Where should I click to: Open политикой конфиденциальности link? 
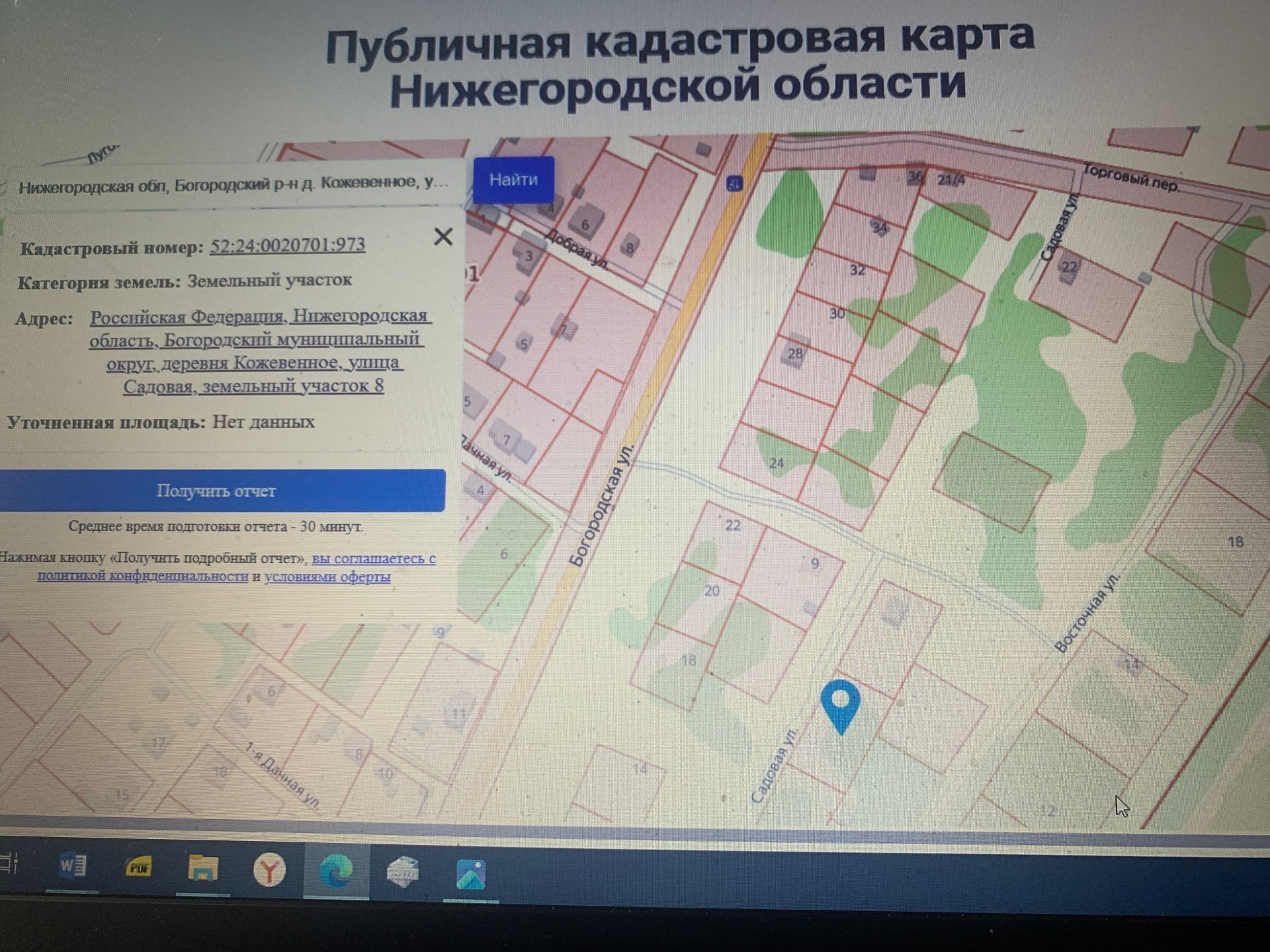(x=142, y=576)
